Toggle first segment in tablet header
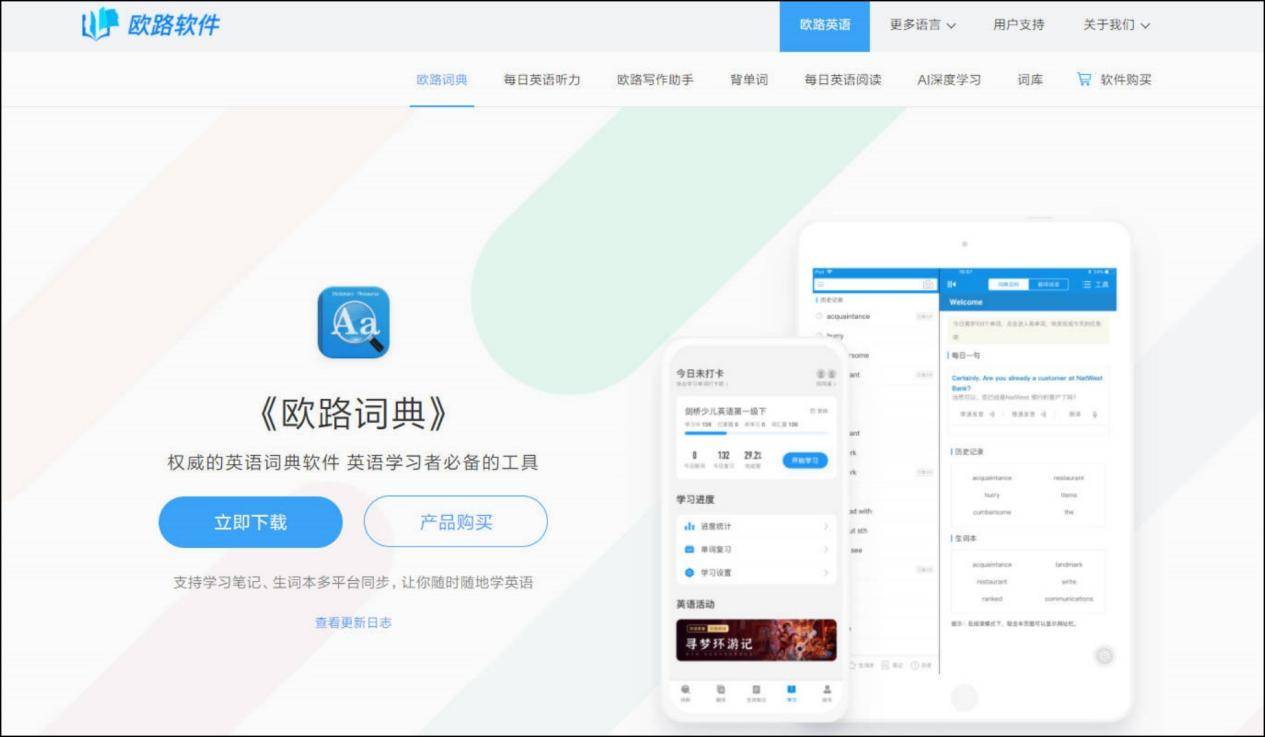The width and height of the screenshot is (1265, 737). [x=1009, y=285]
